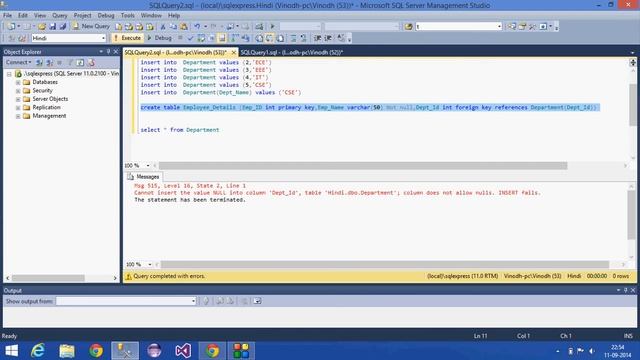The width and height of the screenshot is (640, 360).
Task: Select the Databases folder in Object Explorer
Action: (44, 82)
